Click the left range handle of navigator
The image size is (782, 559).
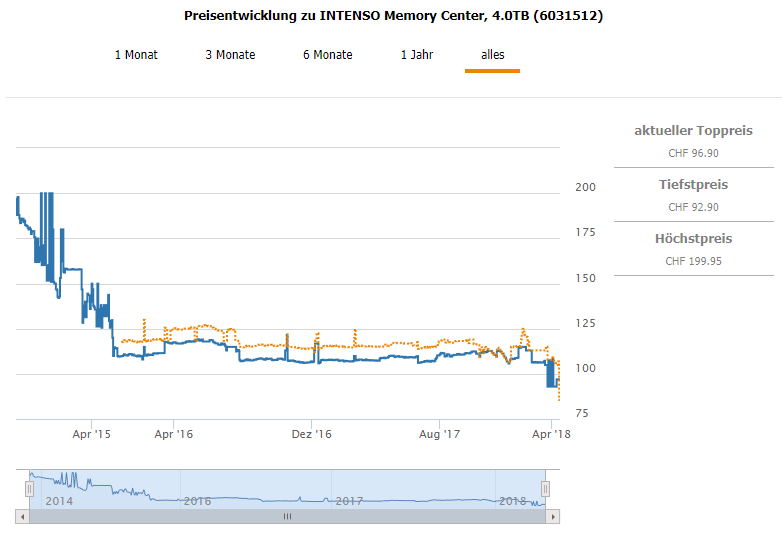click(29, 488)
